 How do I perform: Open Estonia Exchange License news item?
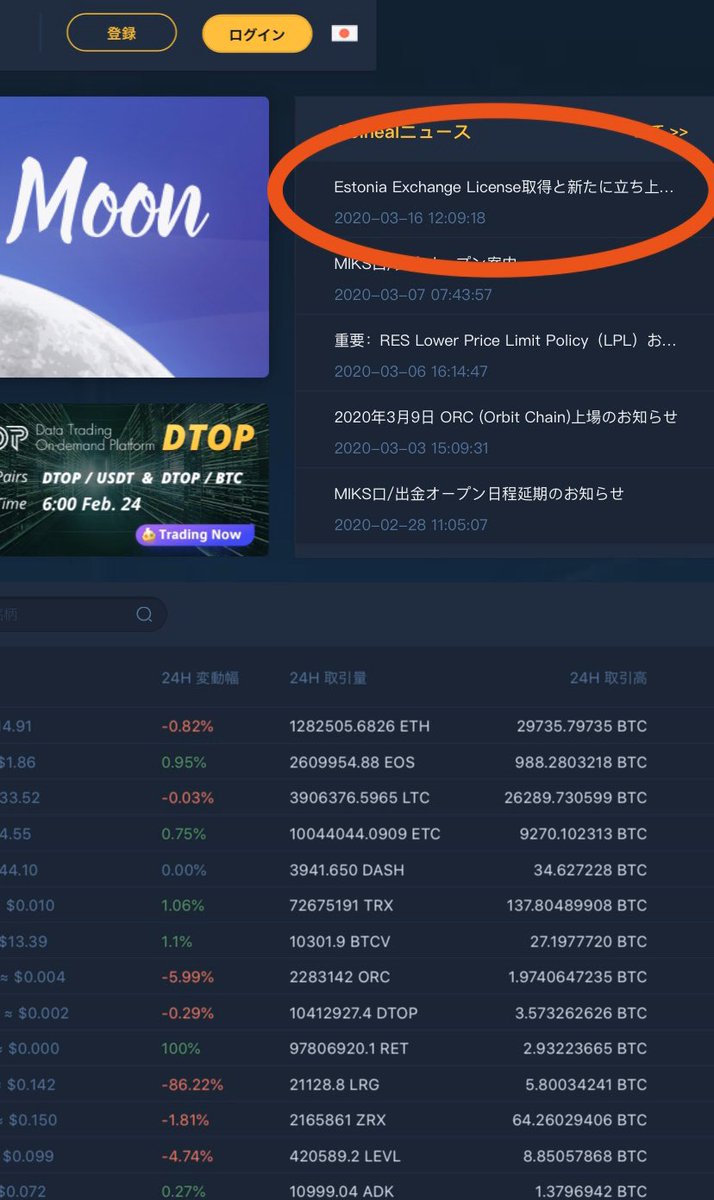tap(504, 187)
